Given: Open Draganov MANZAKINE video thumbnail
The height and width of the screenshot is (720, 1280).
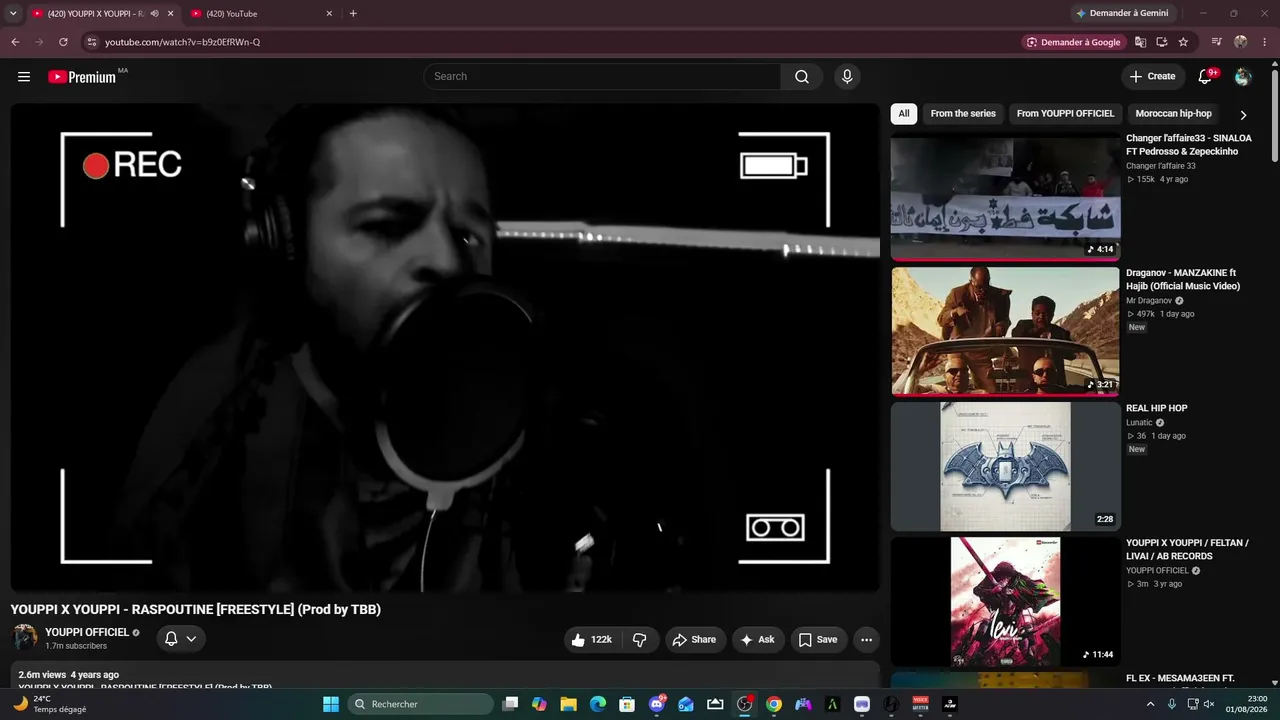Looking at the screenshot, I should 1005,331.
